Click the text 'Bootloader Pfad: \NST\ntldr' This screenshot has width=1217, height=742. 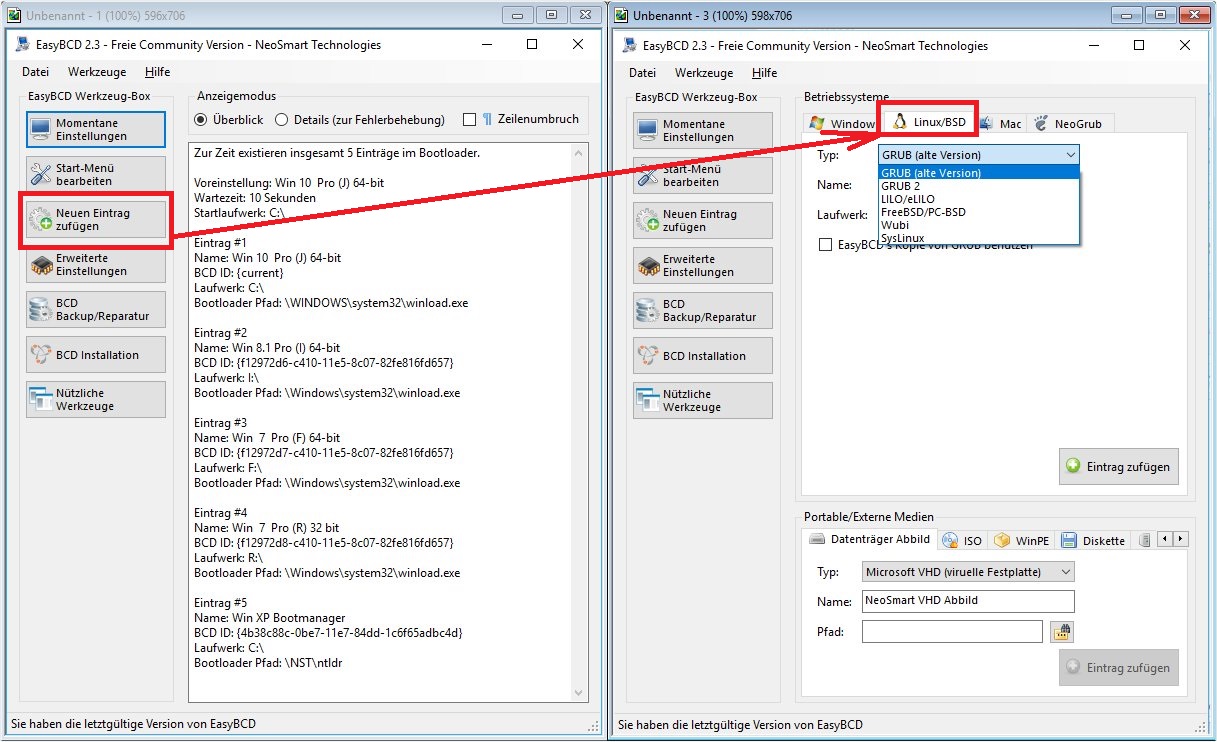268,663
